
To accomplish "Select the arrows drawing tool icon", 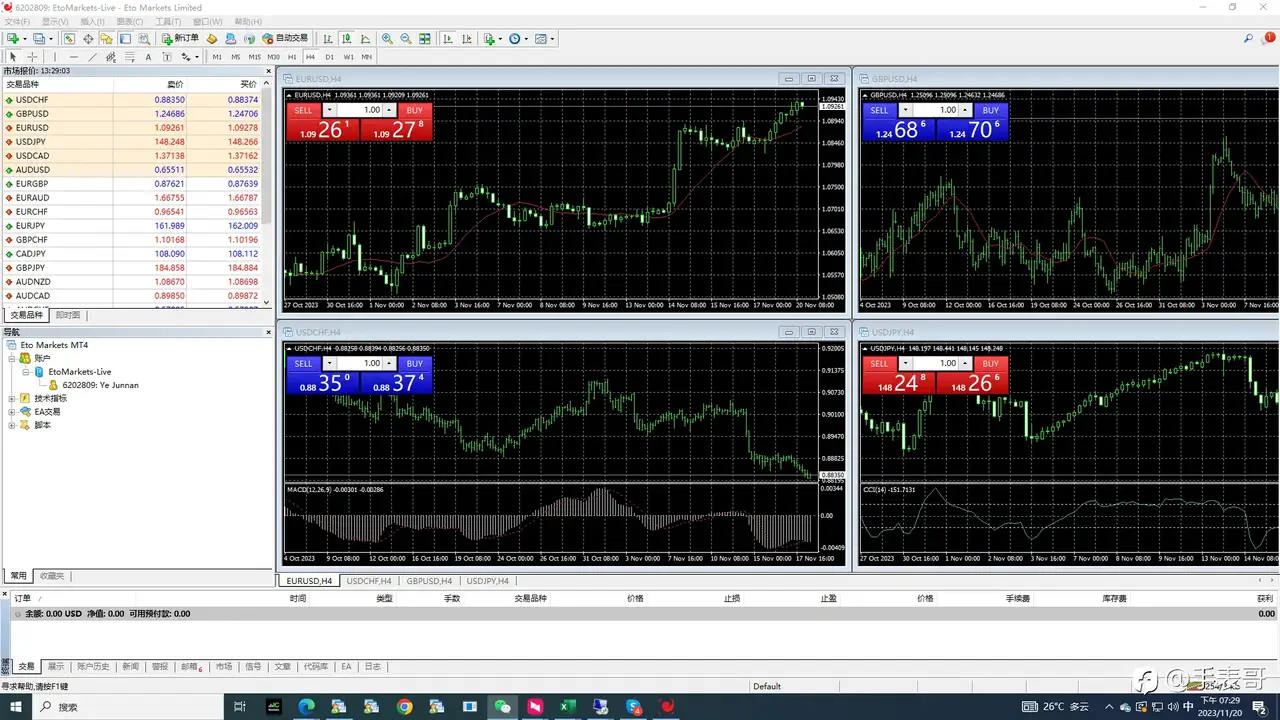I will coord(185,57).
